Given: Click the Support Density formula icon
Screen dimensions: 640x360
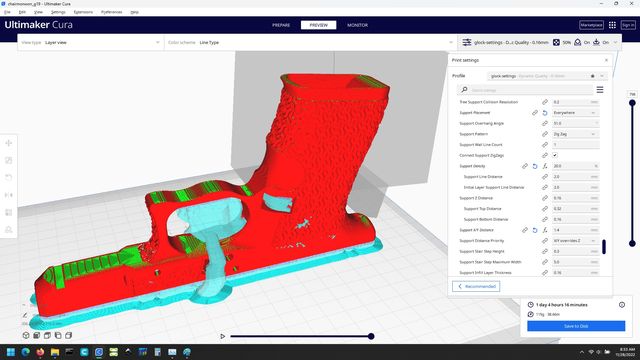Looking at the screenshot, I should pos(544,166).
